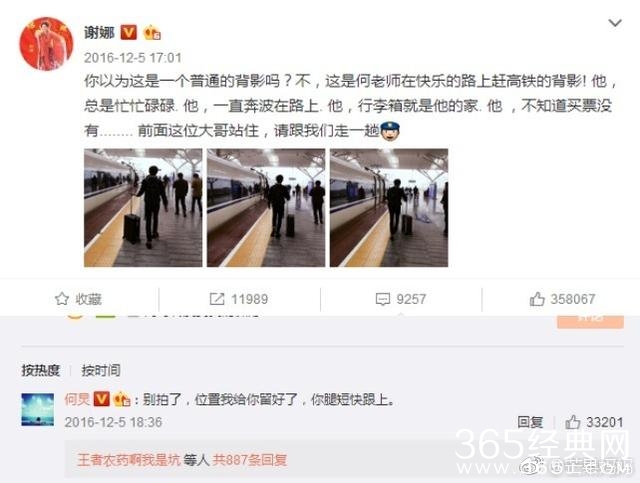Click 谢娜's round profile avatar

47,44
